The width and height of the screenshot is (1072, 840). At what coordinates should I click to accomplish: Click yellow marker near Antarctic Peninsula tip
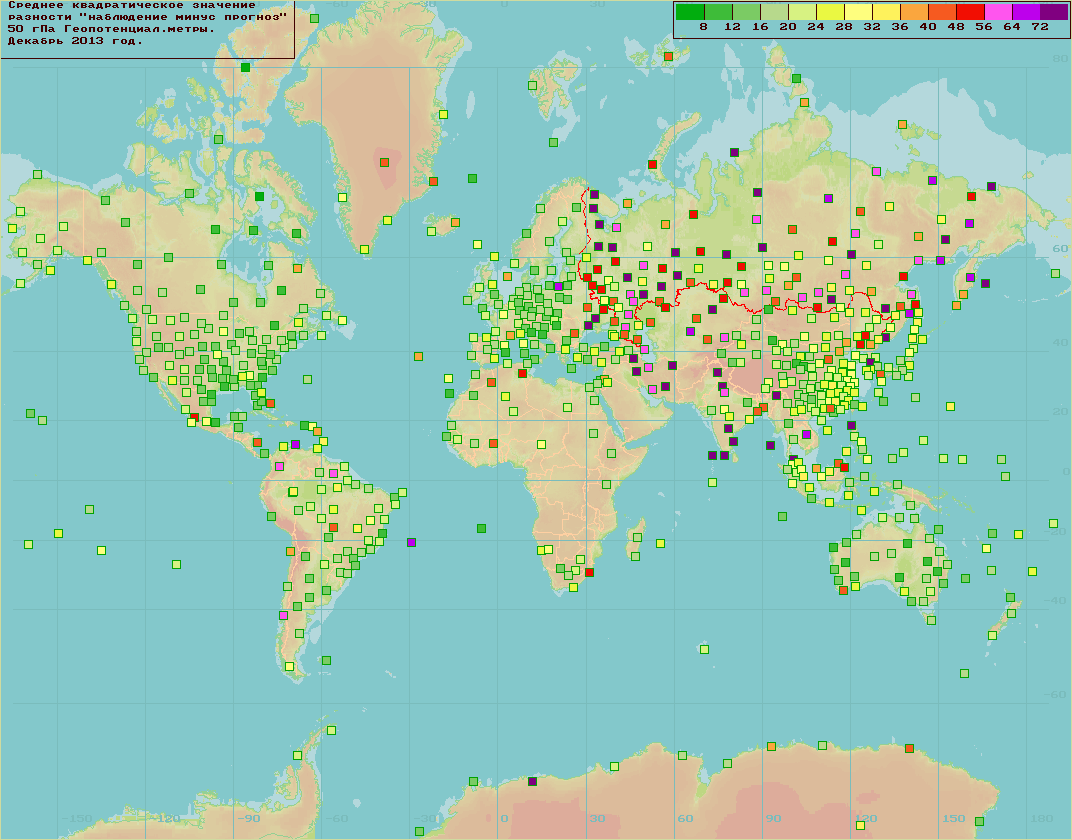[x=332, y=730]
